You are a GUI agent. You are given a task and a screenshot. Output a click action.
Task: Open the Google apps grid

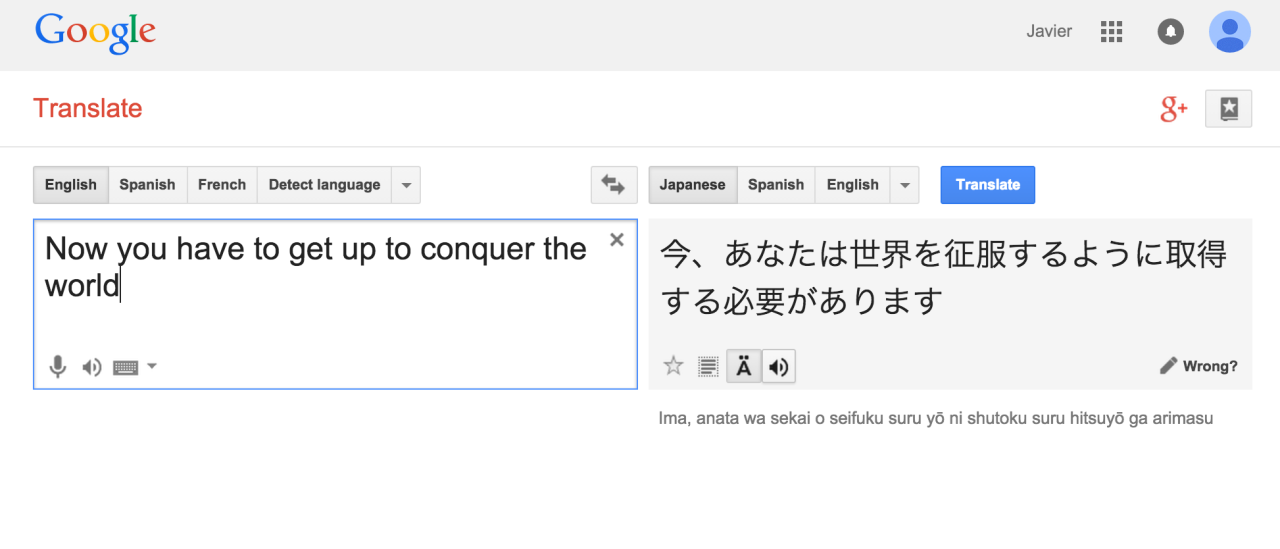[x=1111, y=32]
